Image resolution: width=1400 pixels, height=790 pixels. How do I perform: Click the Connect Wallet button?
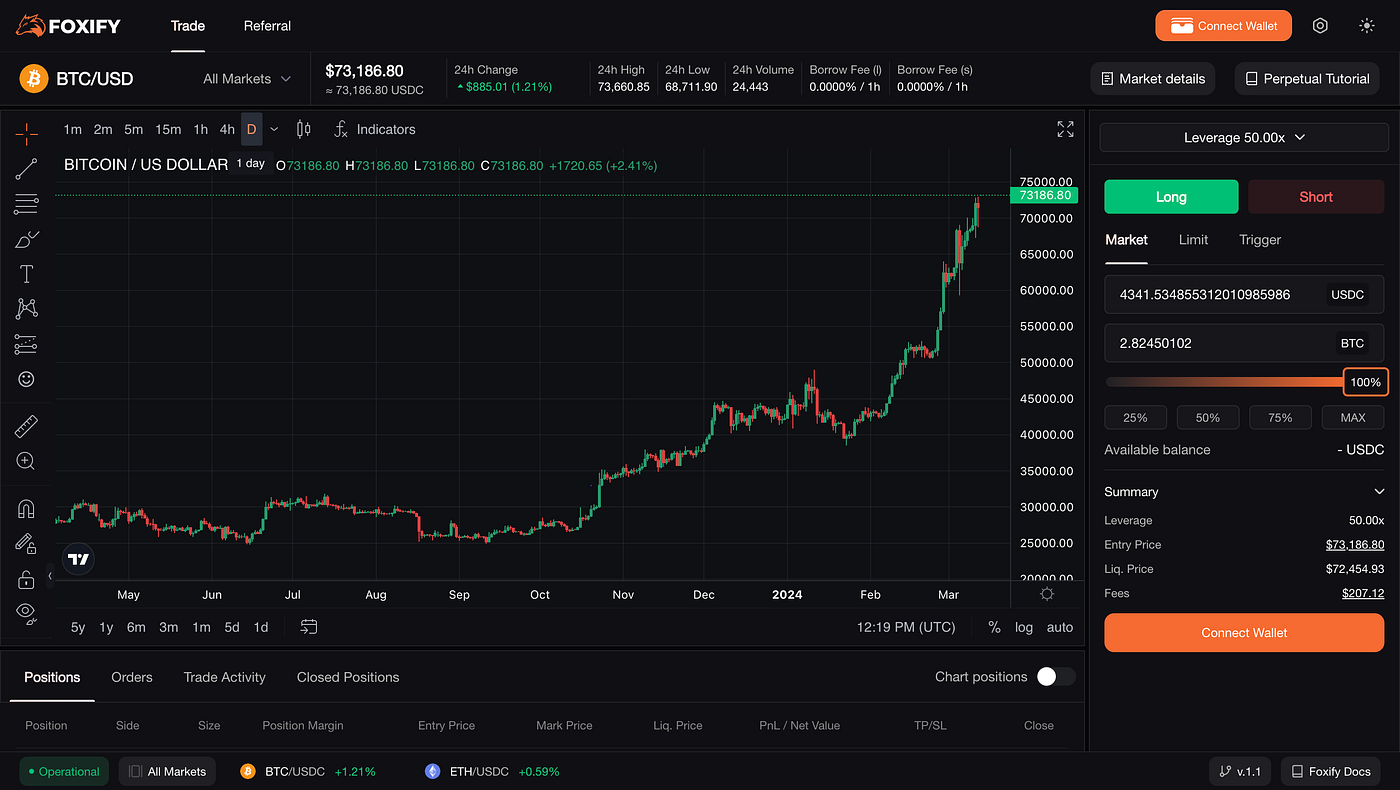tap(1223, 25)
